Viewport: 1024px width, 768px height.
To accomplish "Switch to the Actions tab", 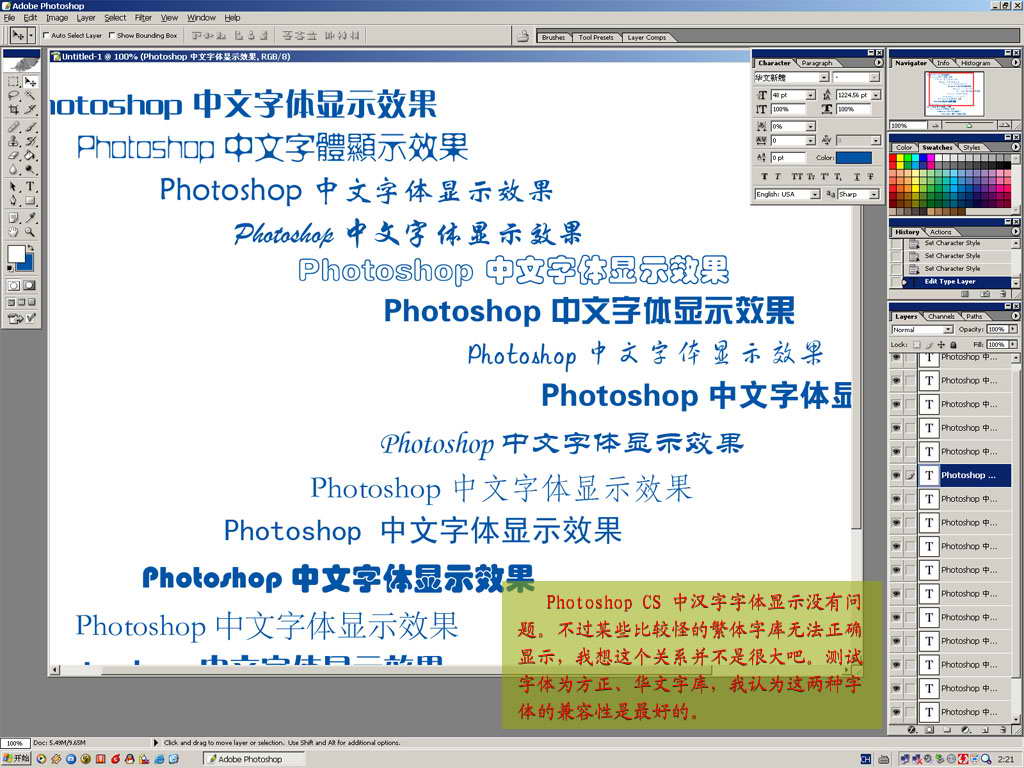I will click(x=940, y=232).
